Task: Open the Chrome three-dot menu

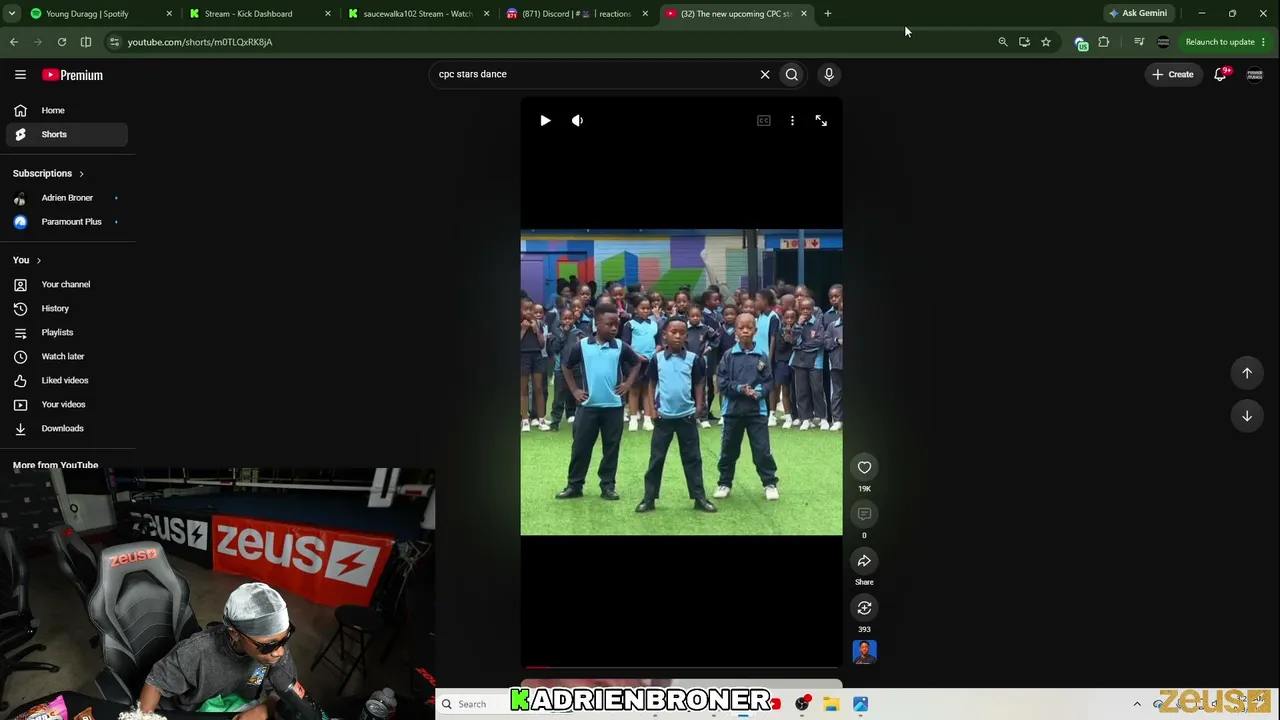Action: point(1264,42)
